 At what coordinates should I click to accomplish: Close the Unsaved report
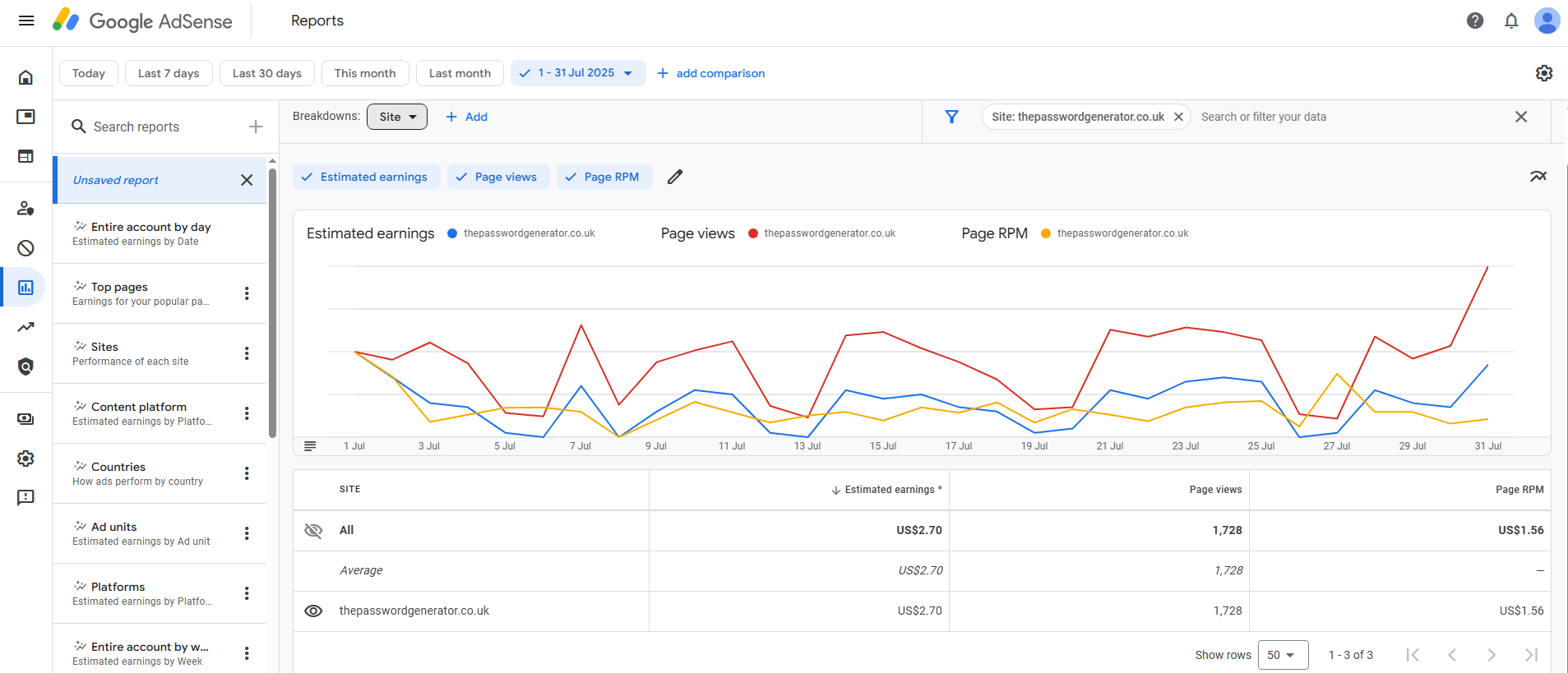pyautogui.click(x=247, y=180)
